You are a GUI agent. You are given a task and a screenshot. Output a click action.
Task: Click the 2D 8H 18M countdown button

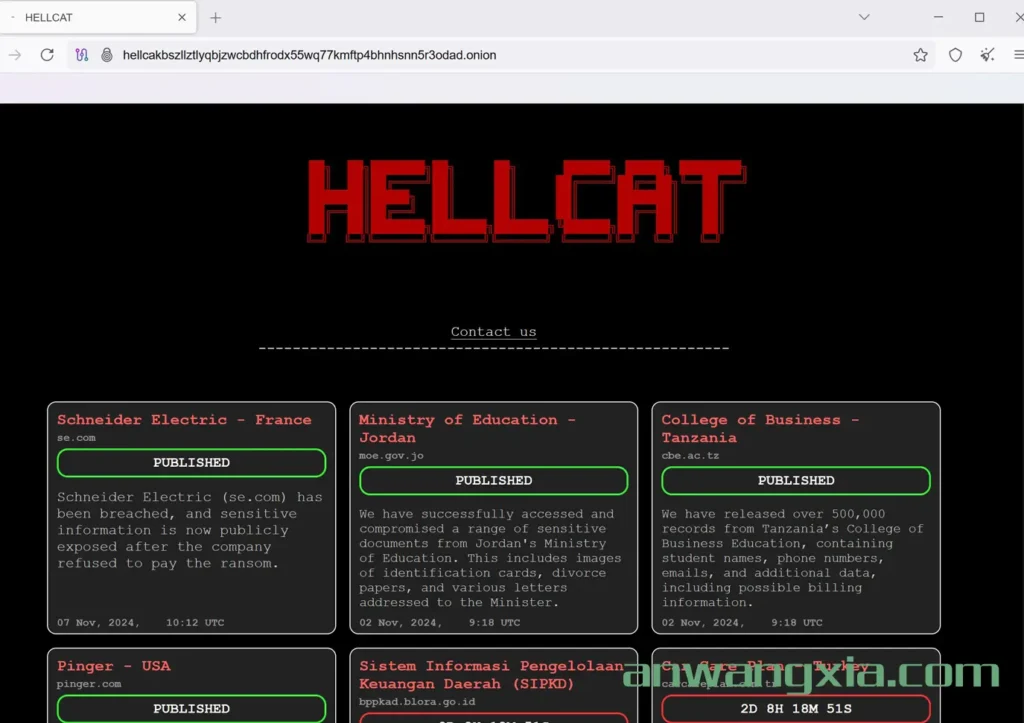[x=795, y=709]
